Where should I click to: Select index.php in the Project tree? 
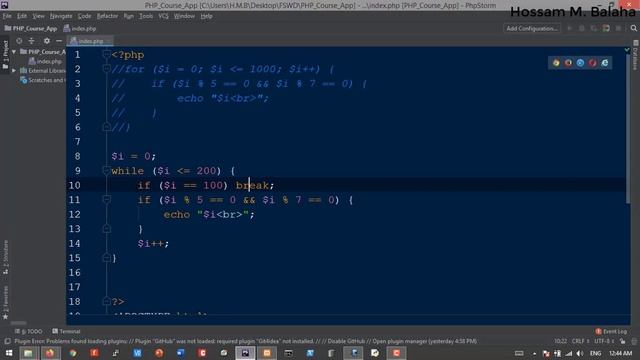tap(45, 61)
